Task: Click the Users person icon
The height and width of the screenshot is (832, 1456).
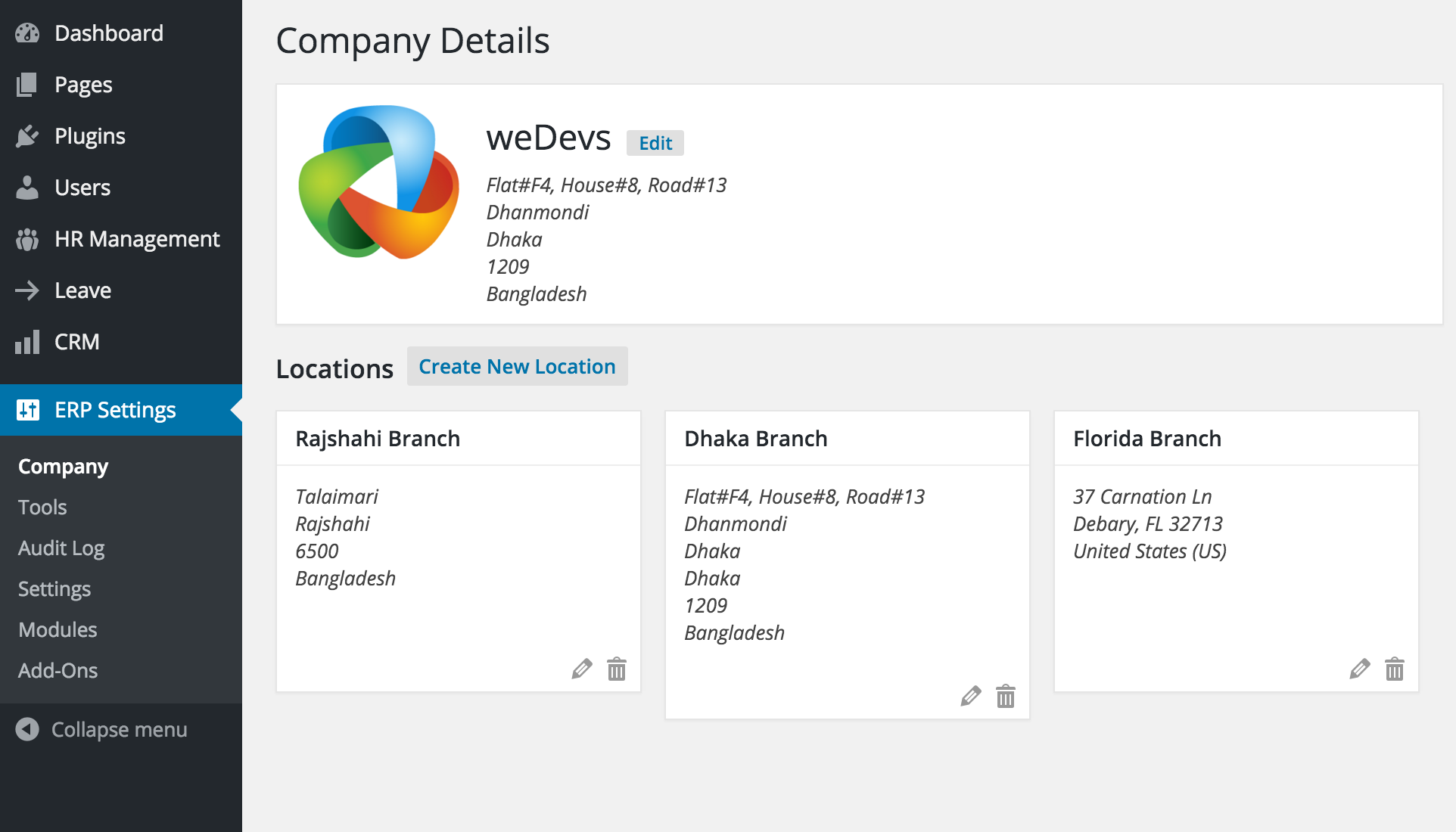Action: pos(27,188)
